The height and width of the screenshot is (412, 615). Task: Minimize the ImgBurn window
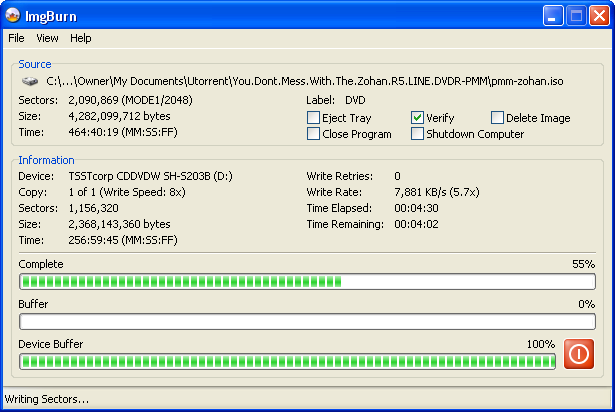[x=553, y=16]
